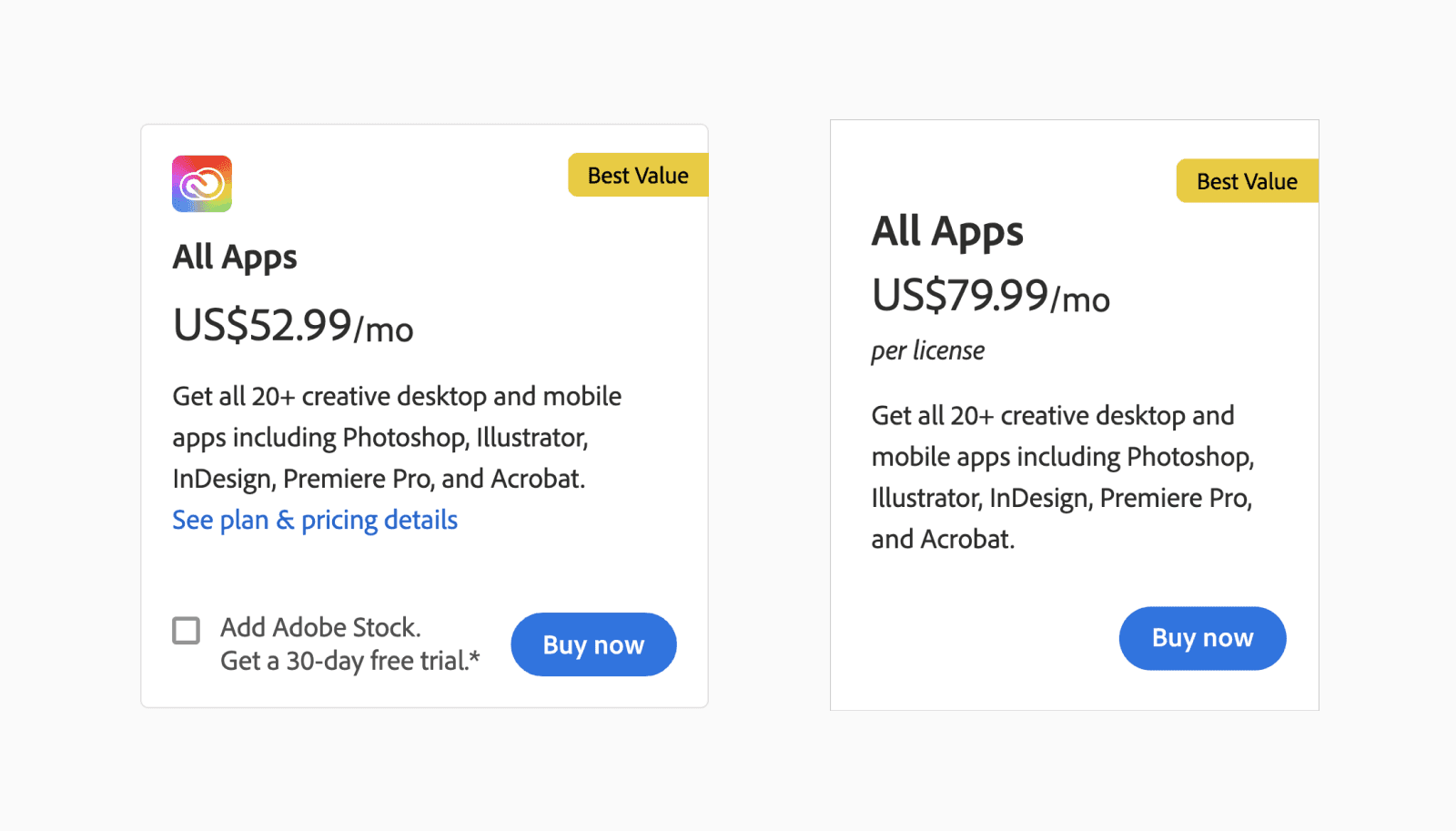Click the Best Value badge on the per-license card

pos(1246,181)
